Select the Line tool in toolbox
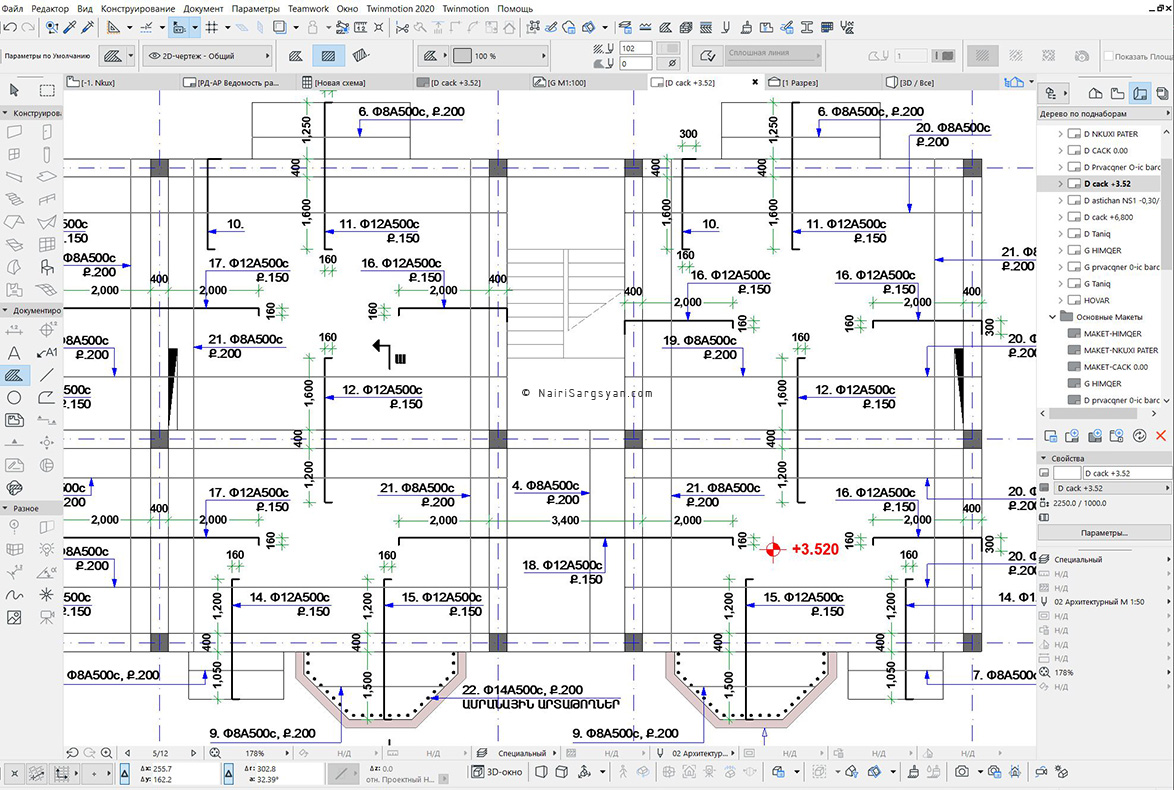The height and width of the screenshot is (790, 1174). tap(46, 374)
